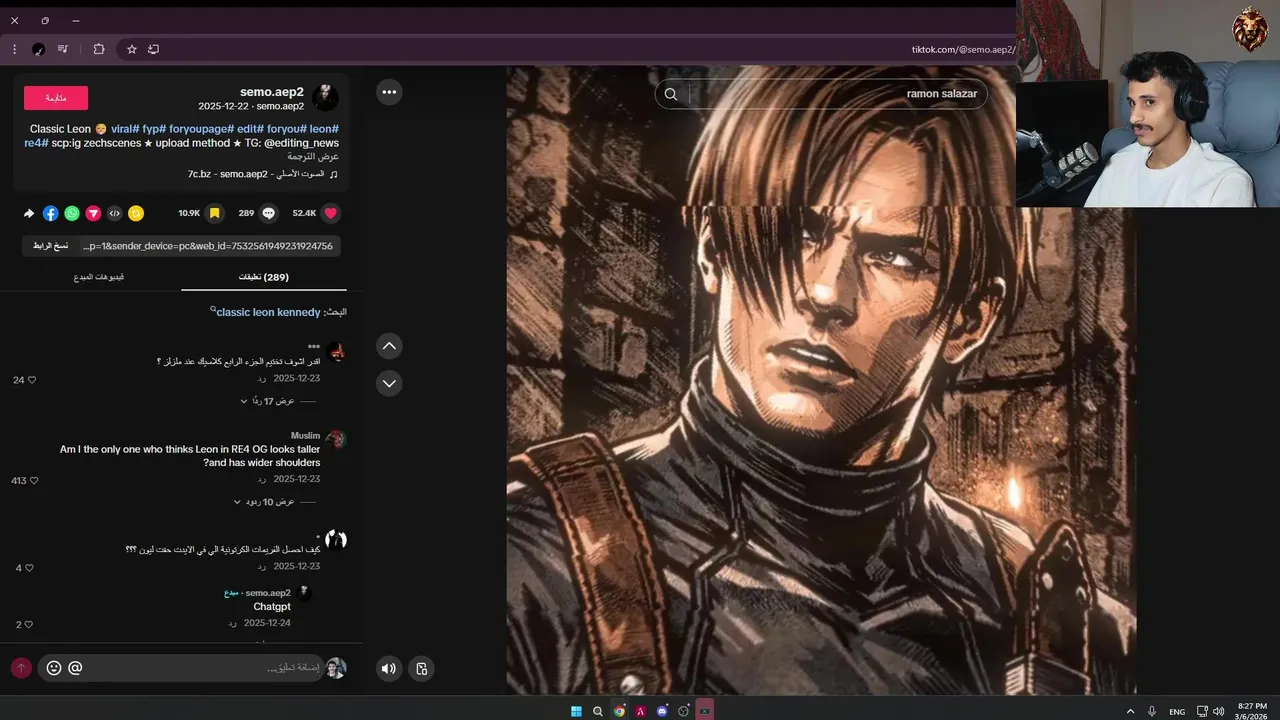This screenshot has width=1280, height=720.
Task: Click the search magnifier in video overlay
Action: (671, 94)
